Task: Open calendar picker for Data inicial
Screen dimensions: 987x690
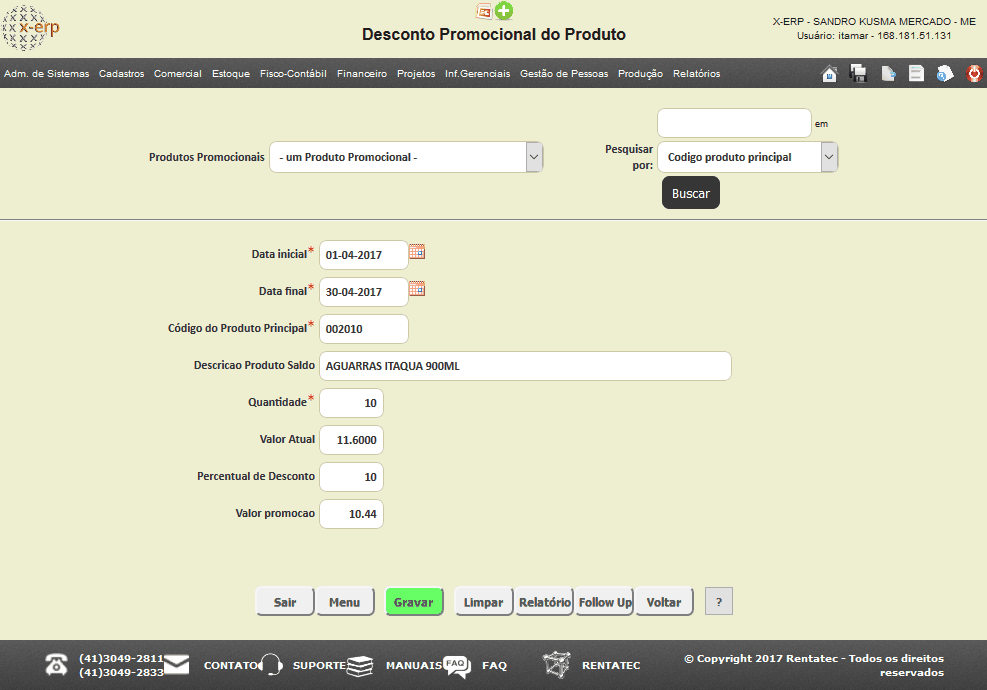Action: [x=417, y=252]
